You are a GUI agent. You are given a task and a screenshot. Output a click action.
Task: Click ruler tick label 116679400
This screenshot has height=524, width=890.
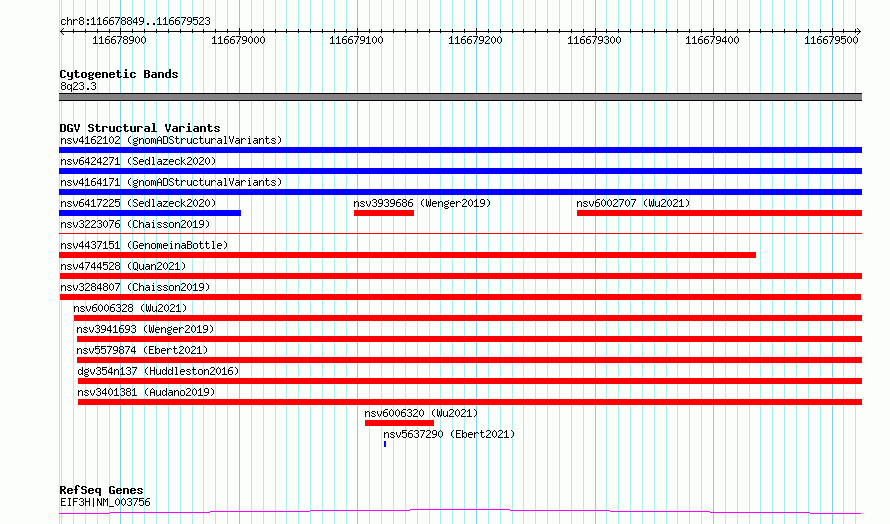pos(712,40)
